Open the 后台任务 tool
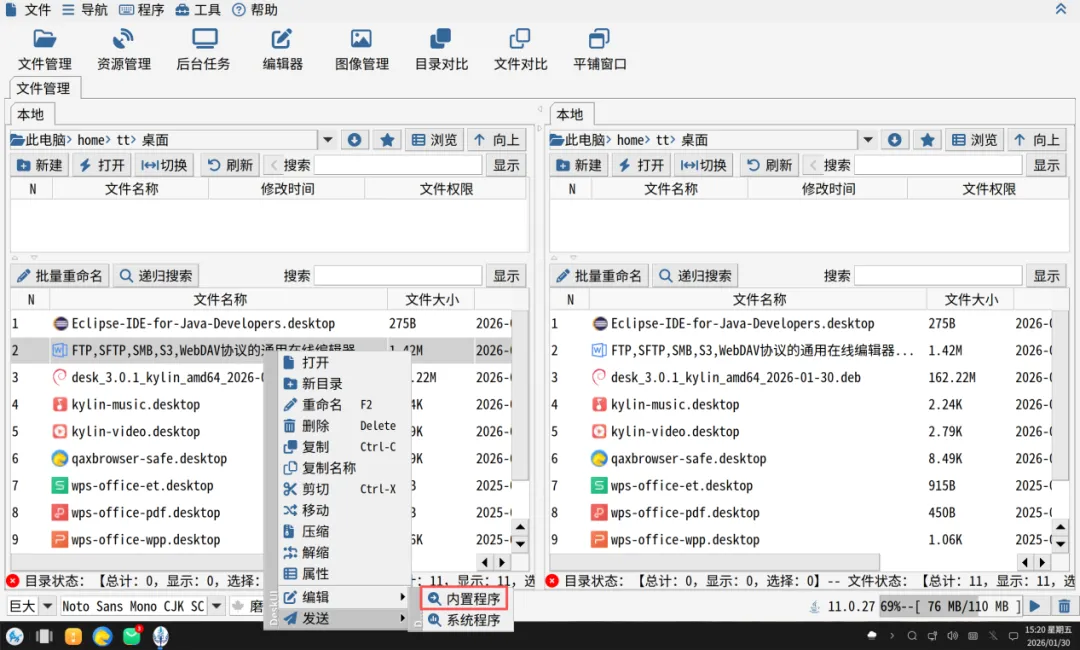 [203, 50]
